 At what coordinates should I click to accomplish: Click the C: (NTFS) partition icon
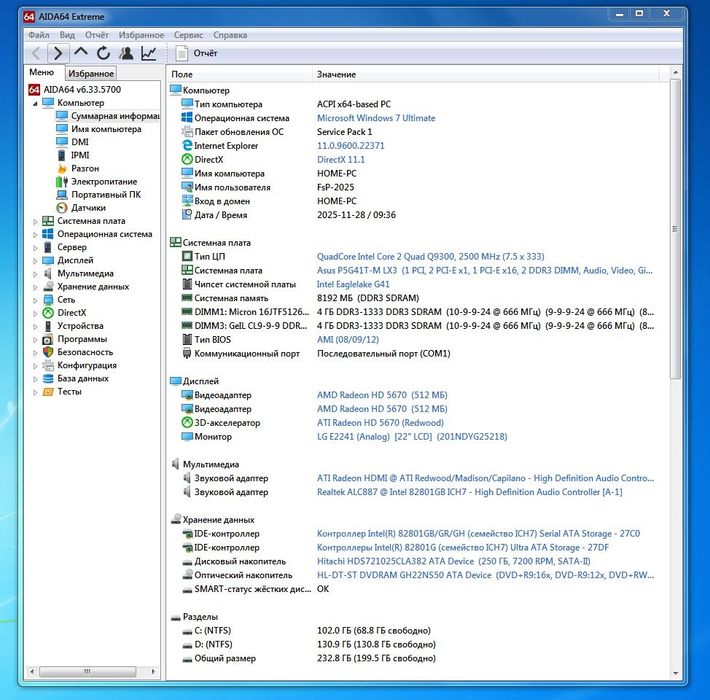187,631
